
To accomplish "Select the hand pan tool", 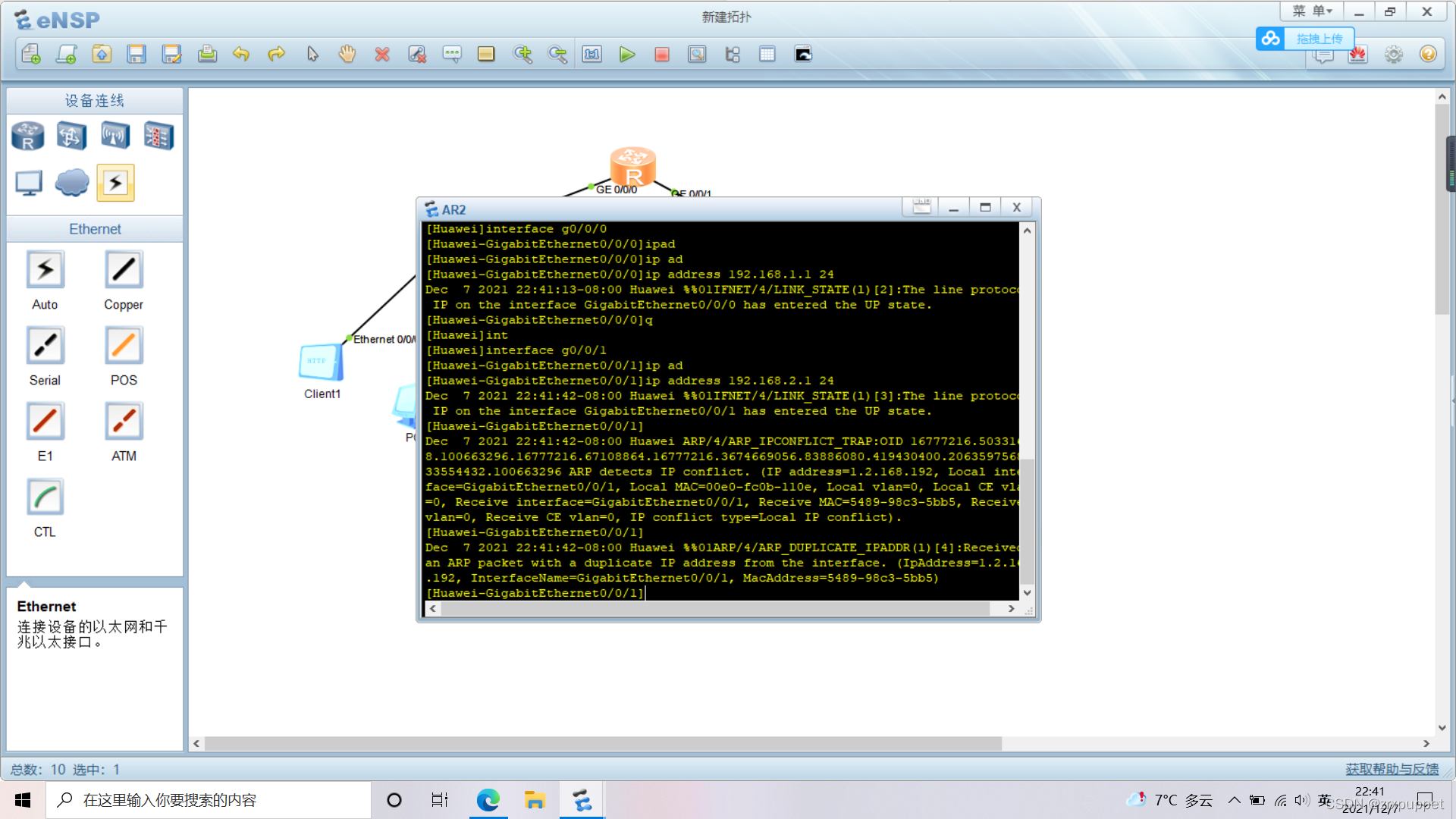I will (347, 54).
